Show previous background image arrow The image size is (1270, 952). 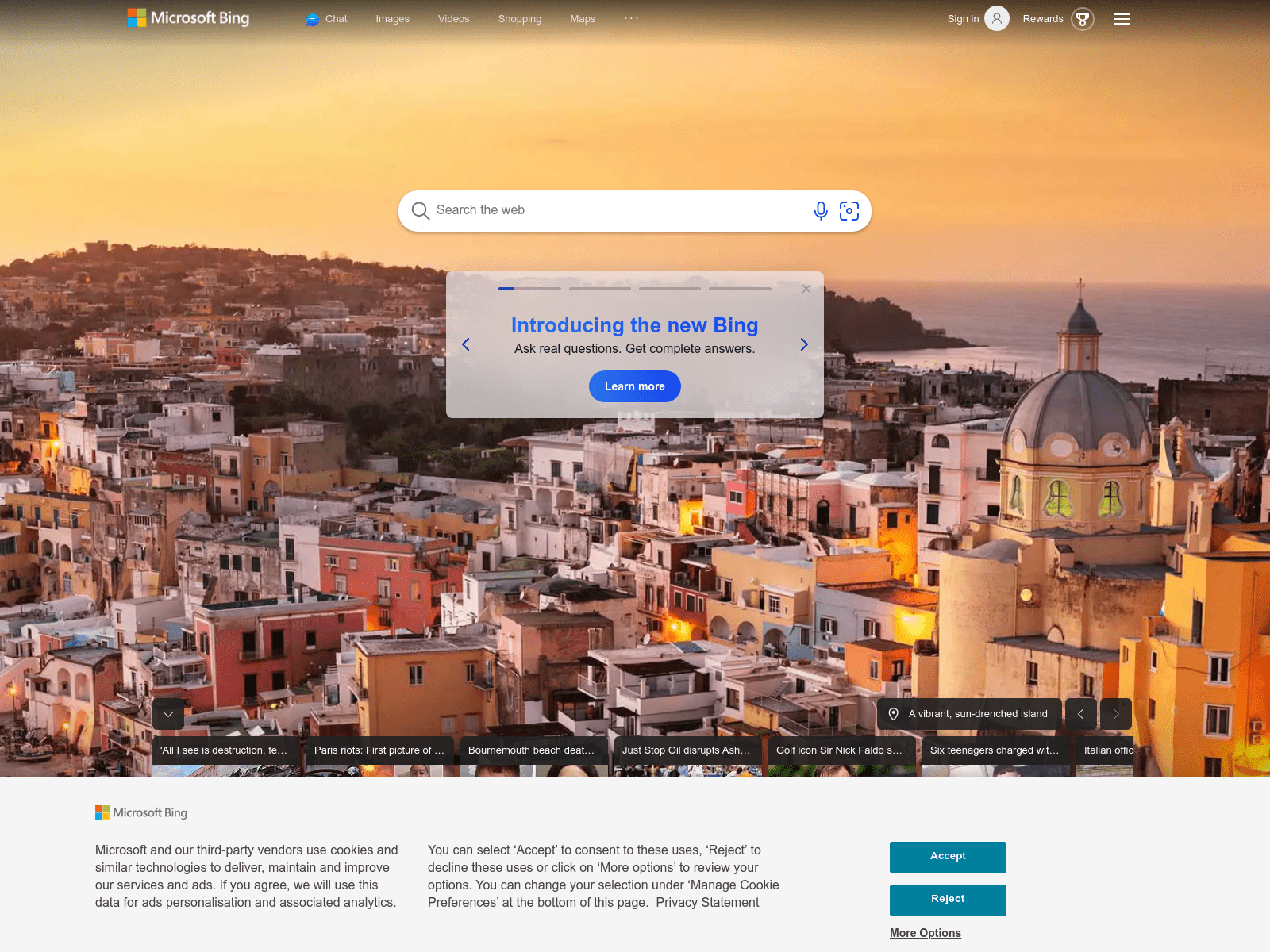coord(1081,714)
